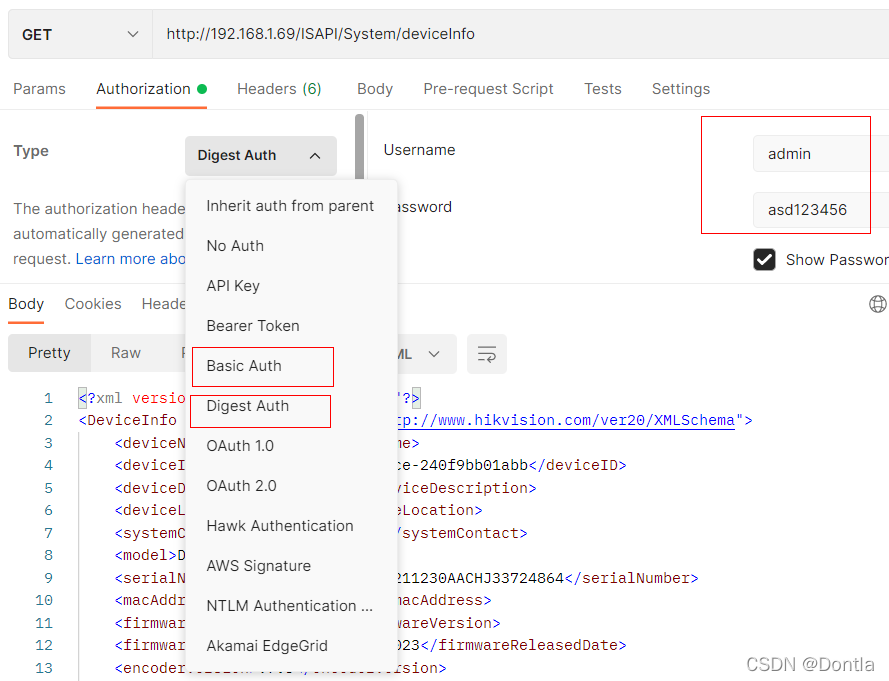
Task: Open the Tests tab
Action: coord(603,88)
